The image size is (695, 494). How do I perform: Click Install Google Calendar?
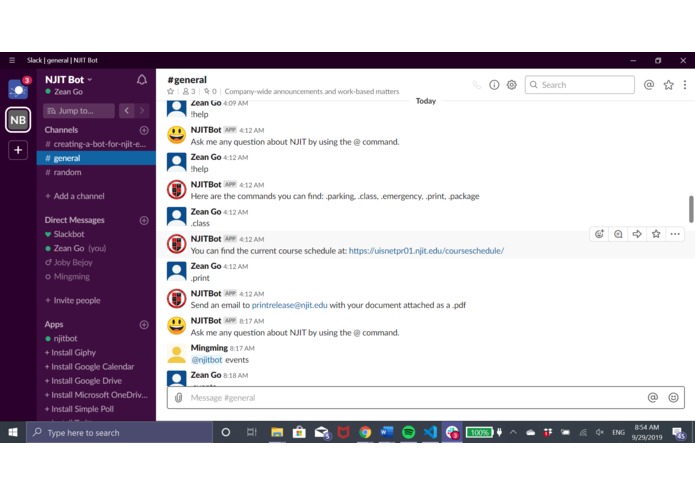click(x=90, y=367)
